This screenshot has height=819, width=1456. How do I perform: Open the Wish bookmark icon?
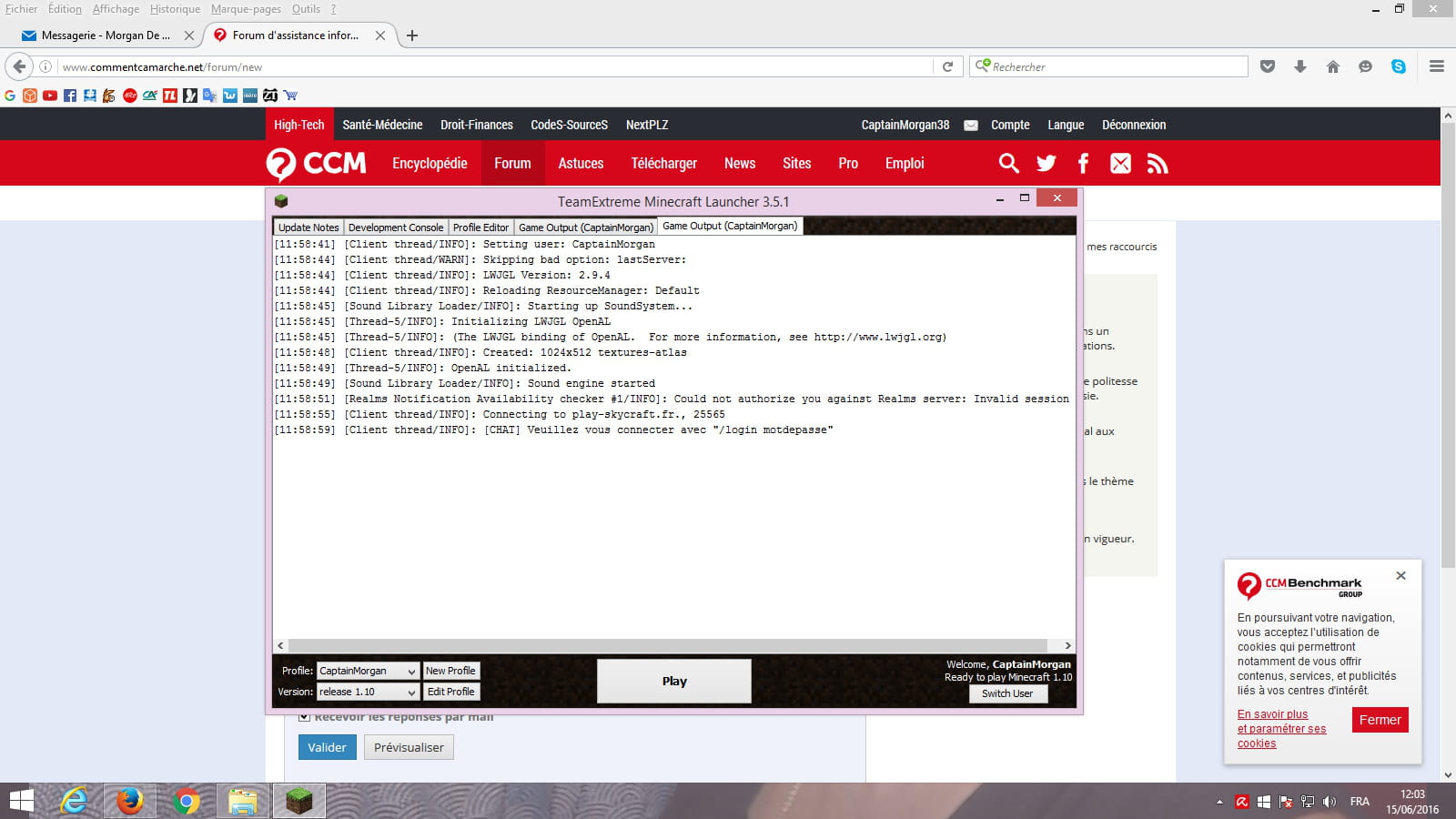coord(230,96)
